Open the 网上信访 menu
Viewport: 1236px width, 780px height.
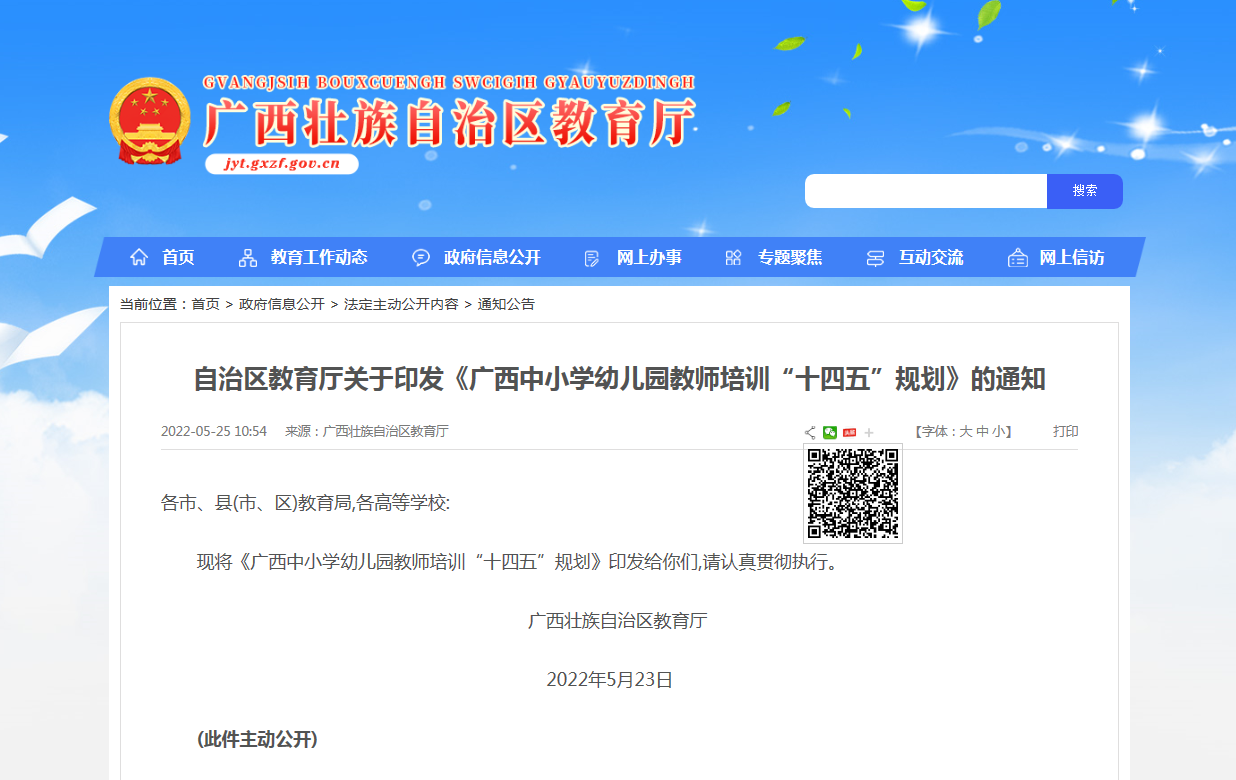pyautogui.click(x=1072, y=258)
